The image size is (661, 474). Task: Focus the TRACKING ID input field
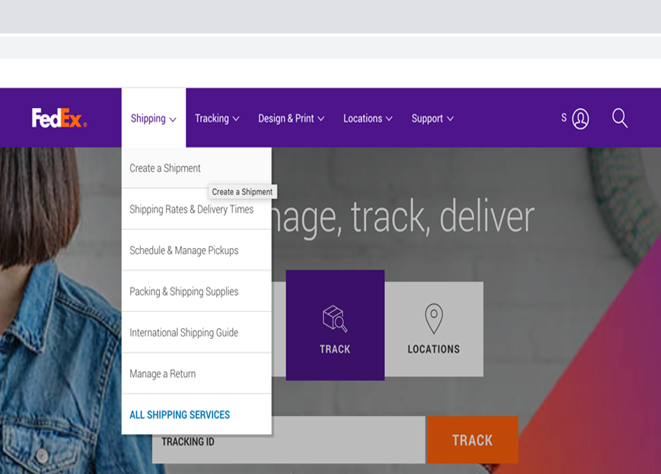[x=289, y=442]
